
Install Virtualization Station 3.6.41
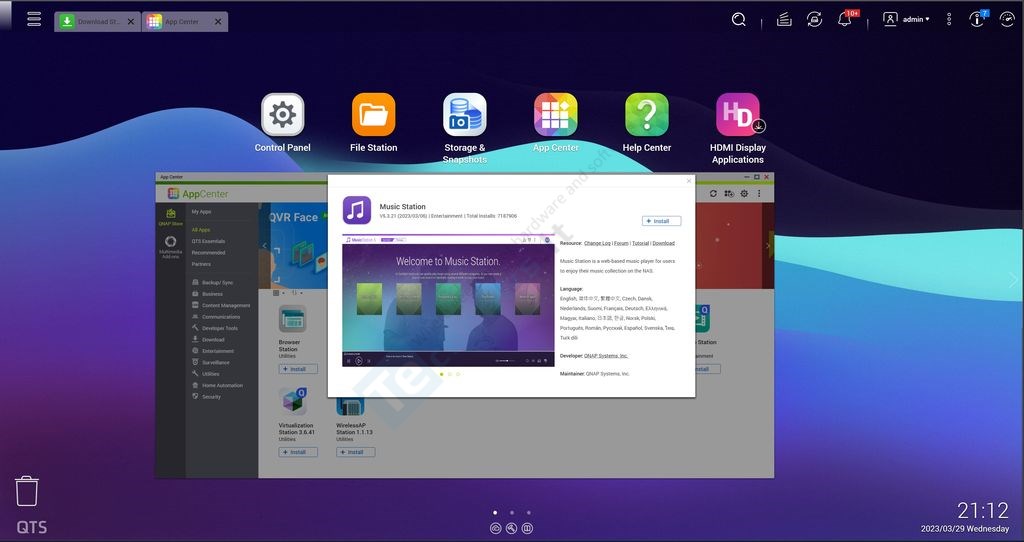(298, 453)
